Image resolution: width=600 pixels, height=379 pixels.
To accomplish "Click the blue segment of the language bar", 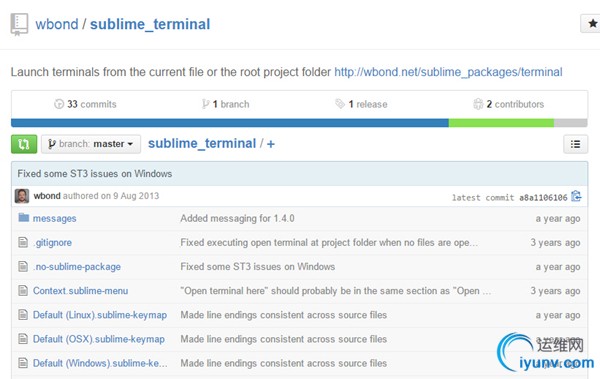I will coord(230,123).
